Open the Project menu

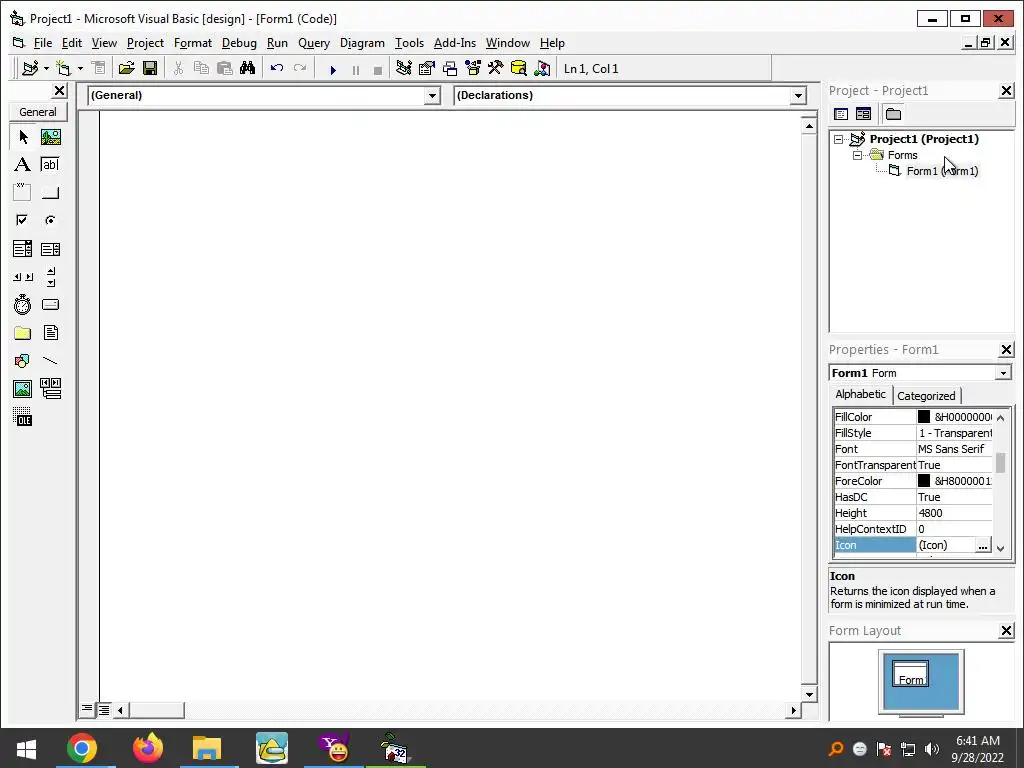click(x=145, y=43)
